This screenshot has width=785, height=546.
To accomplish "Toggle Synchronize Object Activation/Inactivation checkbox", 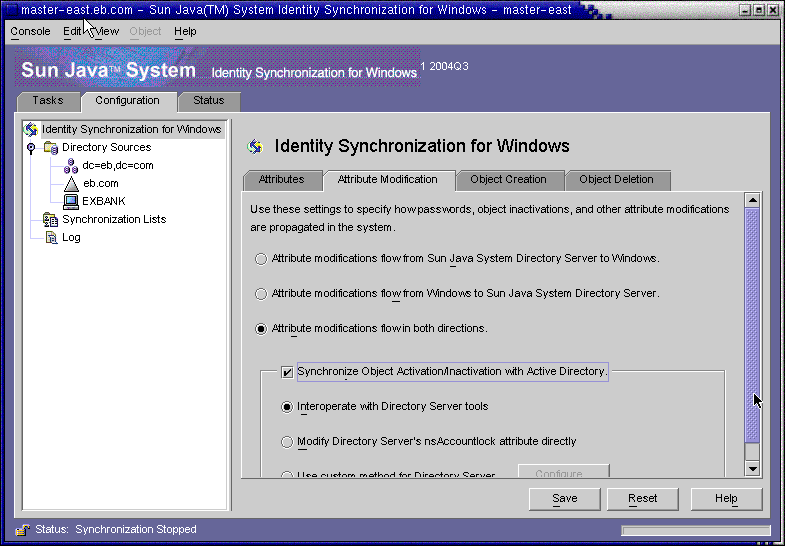I will pyautogui.click(x=287, y=372).
